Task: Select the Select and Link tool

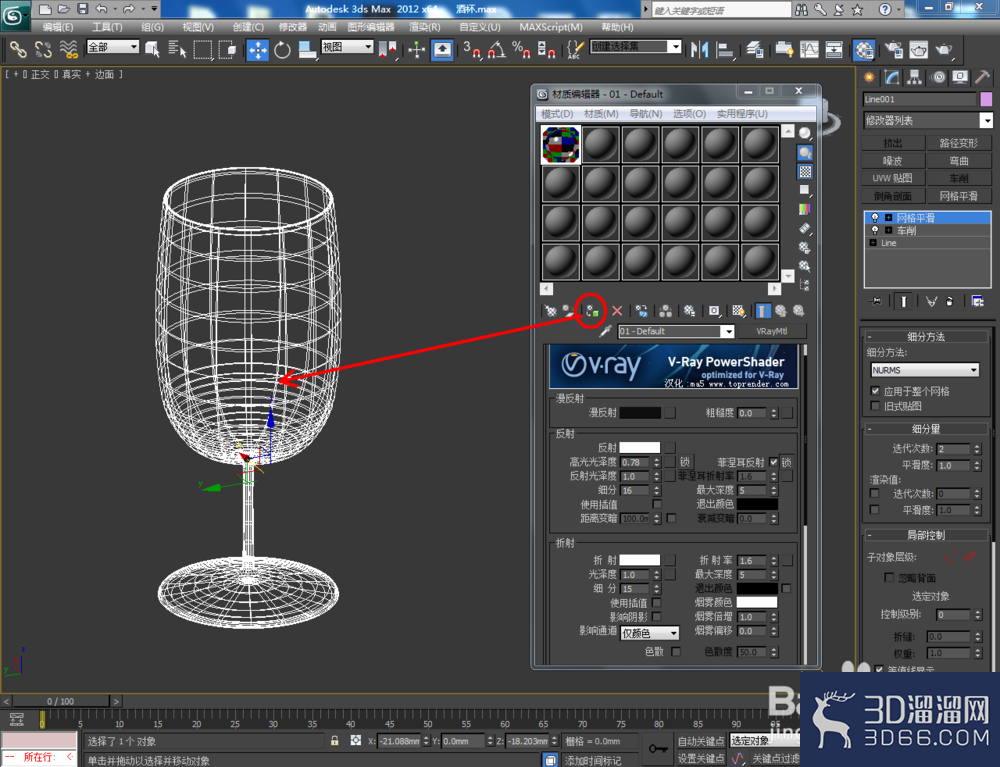Action: 18,49
